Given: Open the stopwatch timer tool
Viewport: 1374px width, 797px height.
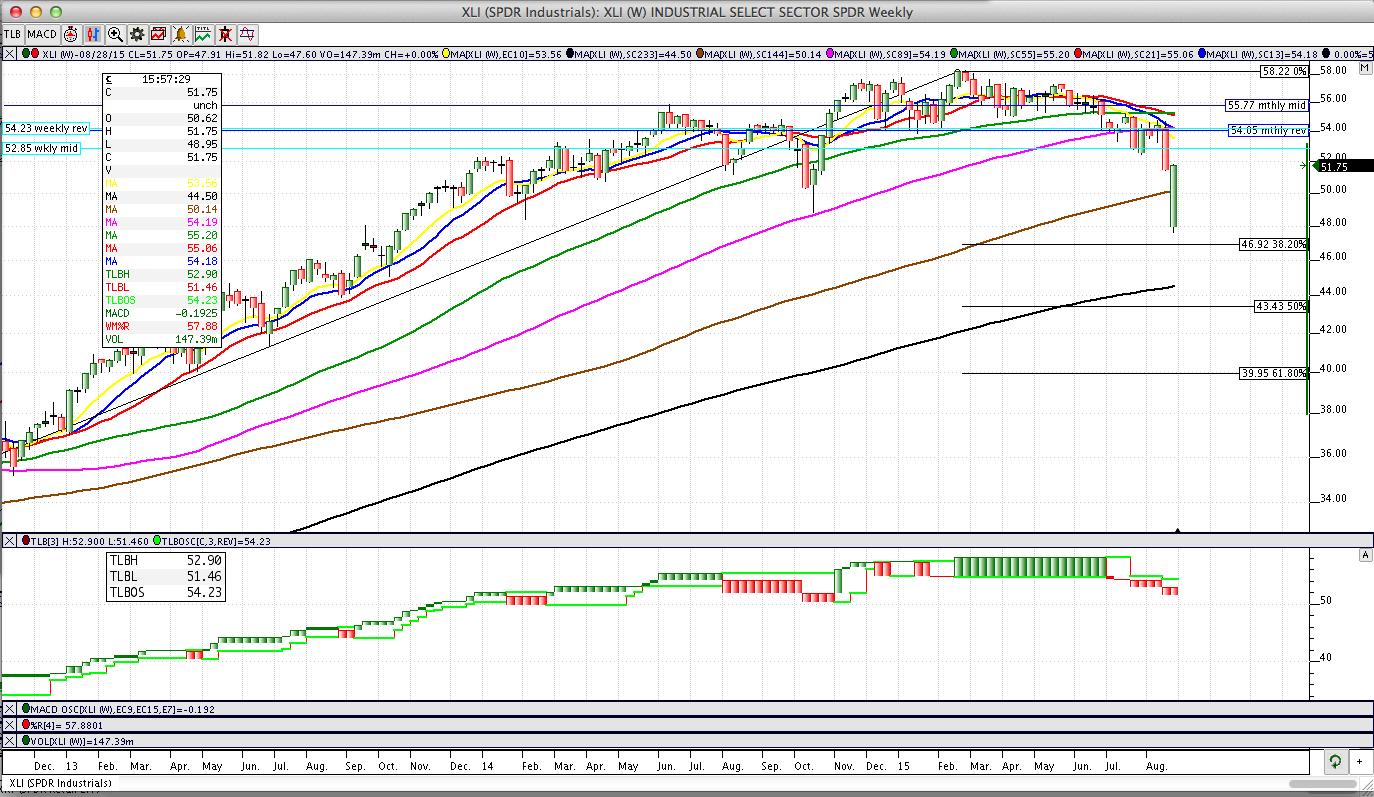Looking at the screenshot, I should 70,34.
